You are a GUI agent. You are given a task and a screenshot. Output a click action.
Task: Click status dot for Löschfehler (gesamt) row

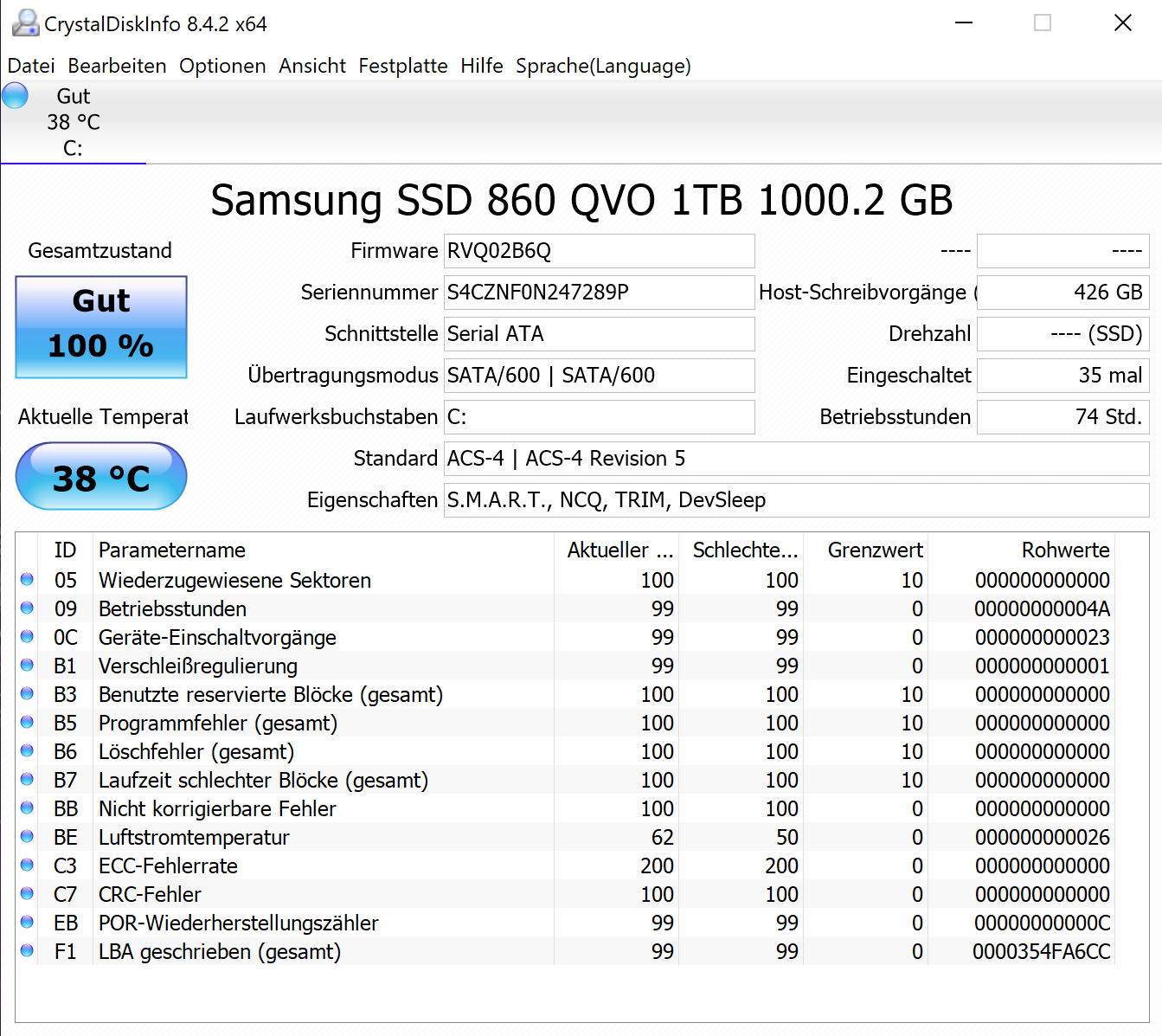coord(27,750)
